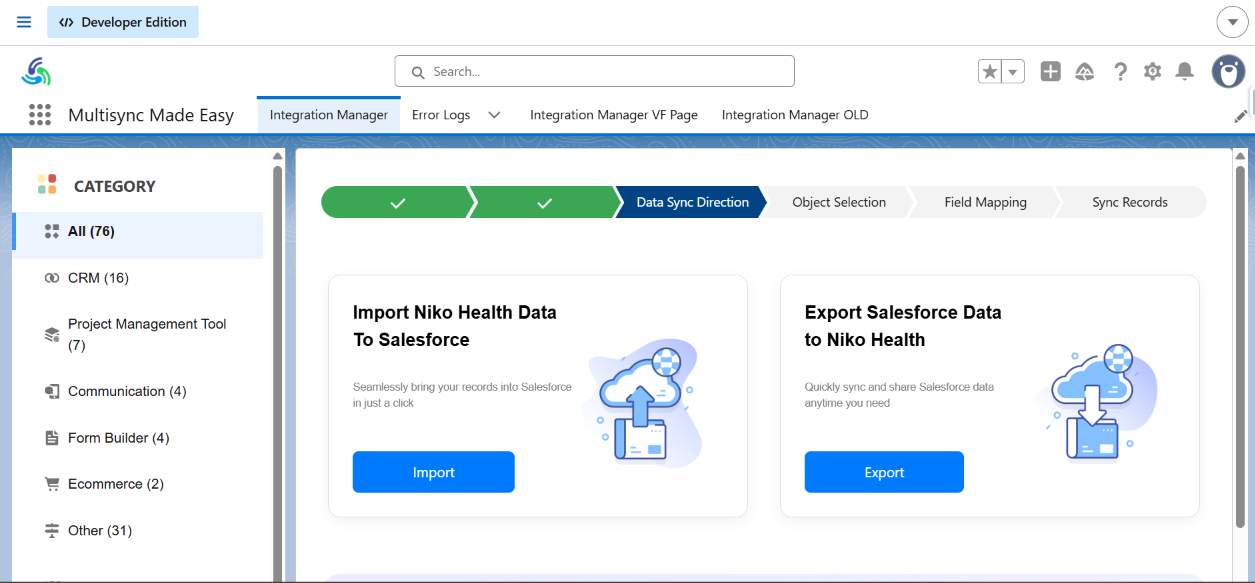The image size is (1255, 583).
Task: Select the All (76) category
Action: (138, 231)
